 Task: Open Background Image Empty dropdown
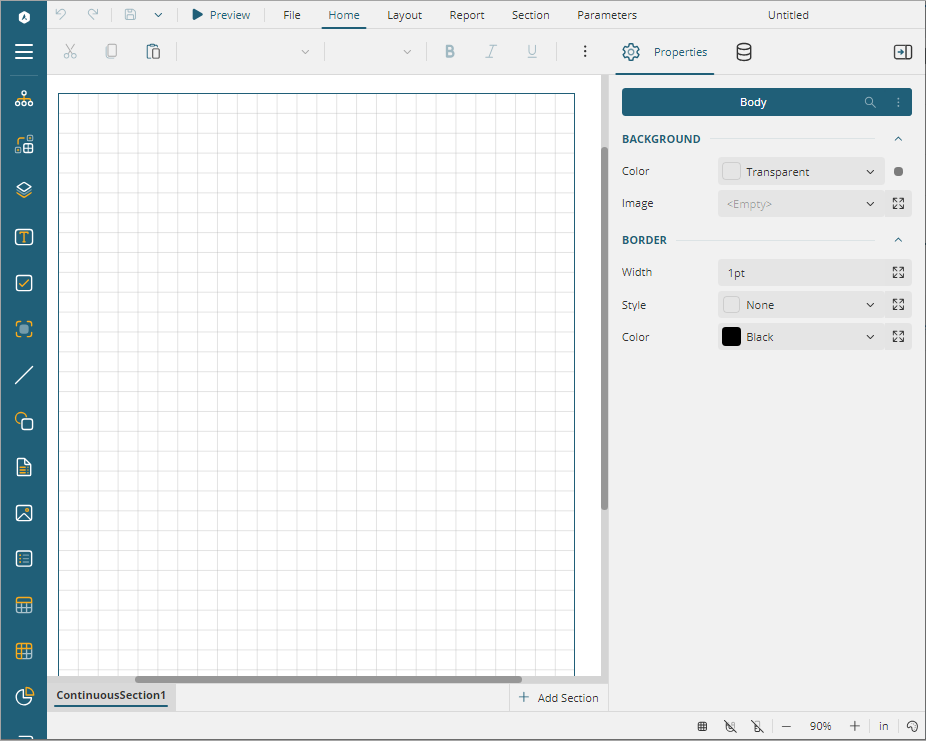click(801, 204)
